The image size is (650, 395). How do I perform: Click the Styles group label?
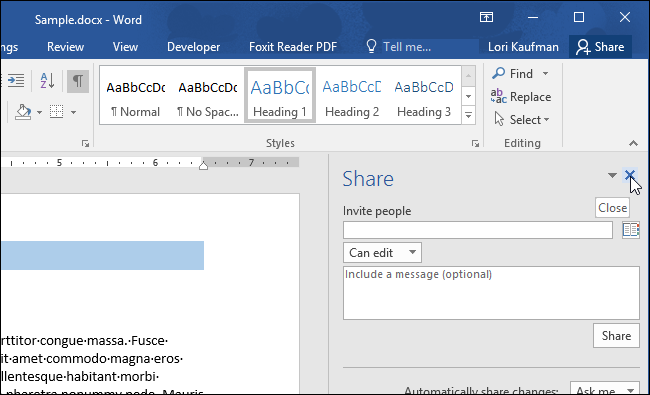[280, 143]
